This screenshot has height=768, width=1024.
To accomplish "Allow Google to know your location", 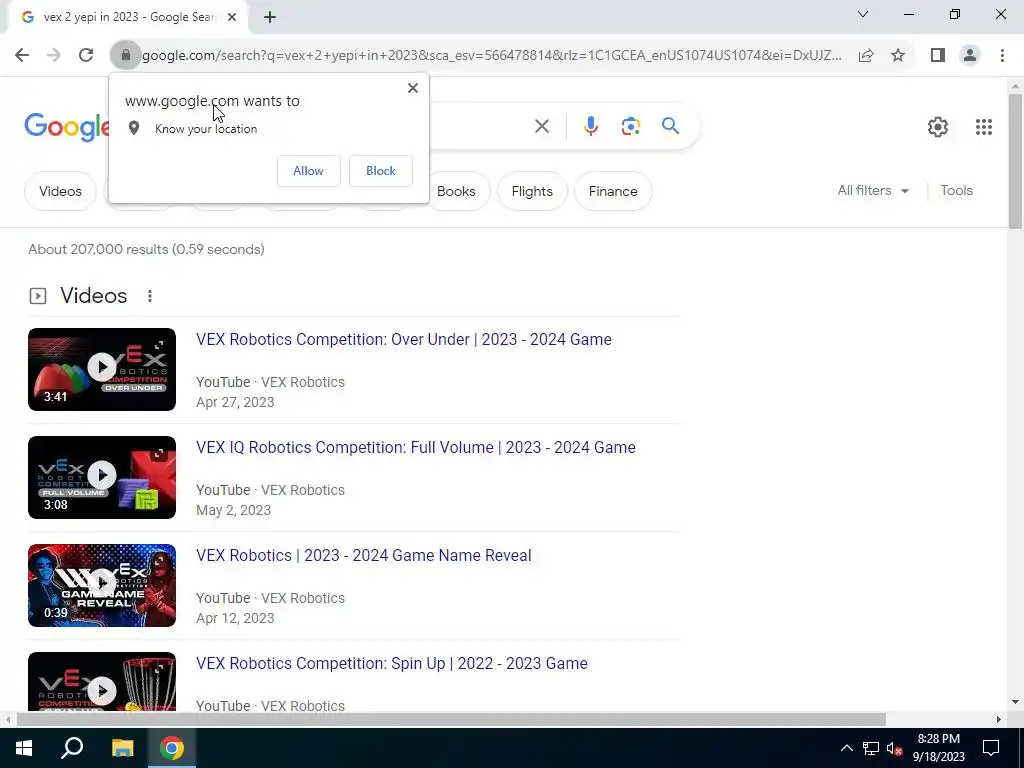I will point(308,170).
